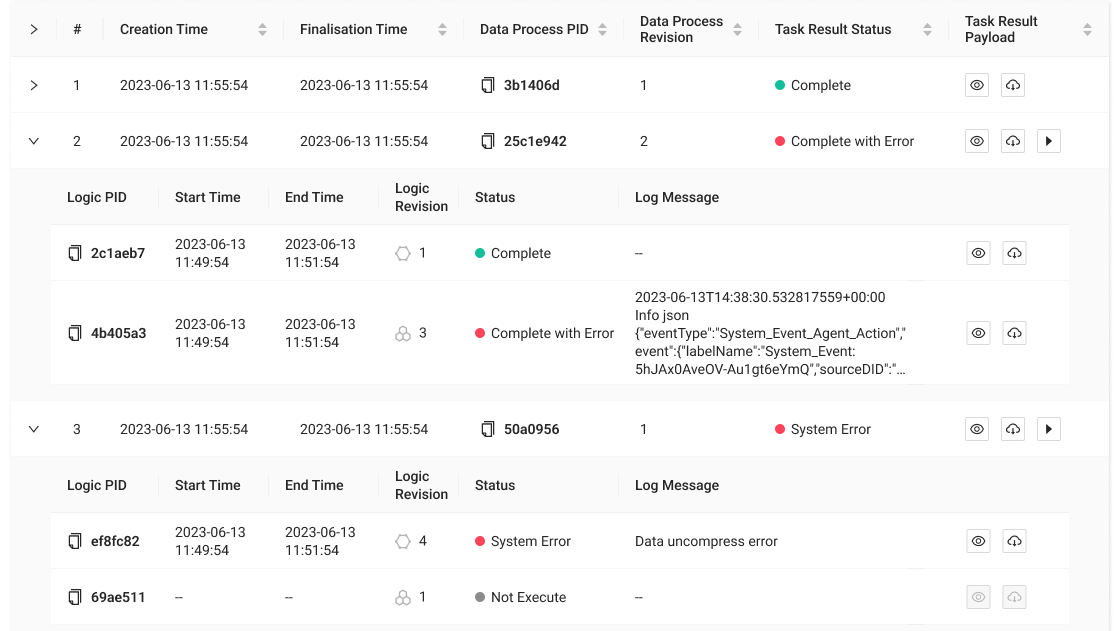Copy the Logic PID 4b405a3
The image size is (1114, 631).
(75, 334)
